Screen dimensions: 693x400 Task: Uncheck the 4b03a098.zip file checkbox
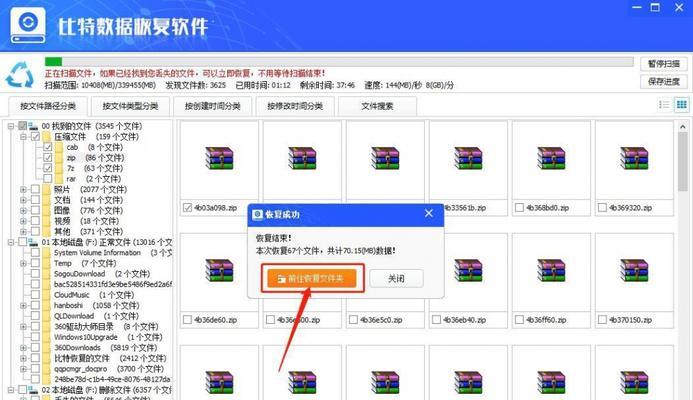click(187, 207)
